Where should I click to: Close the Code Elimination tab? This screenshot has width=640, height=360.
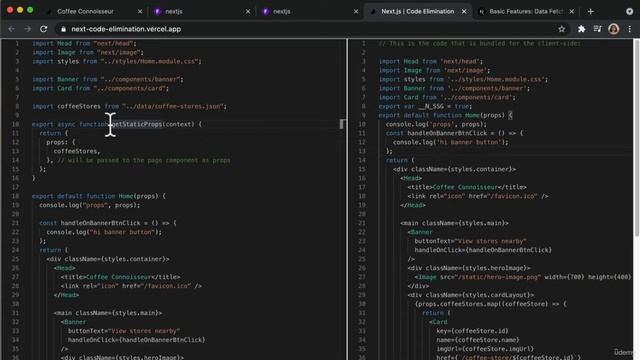pyautogui.click(x=464, y=11)
